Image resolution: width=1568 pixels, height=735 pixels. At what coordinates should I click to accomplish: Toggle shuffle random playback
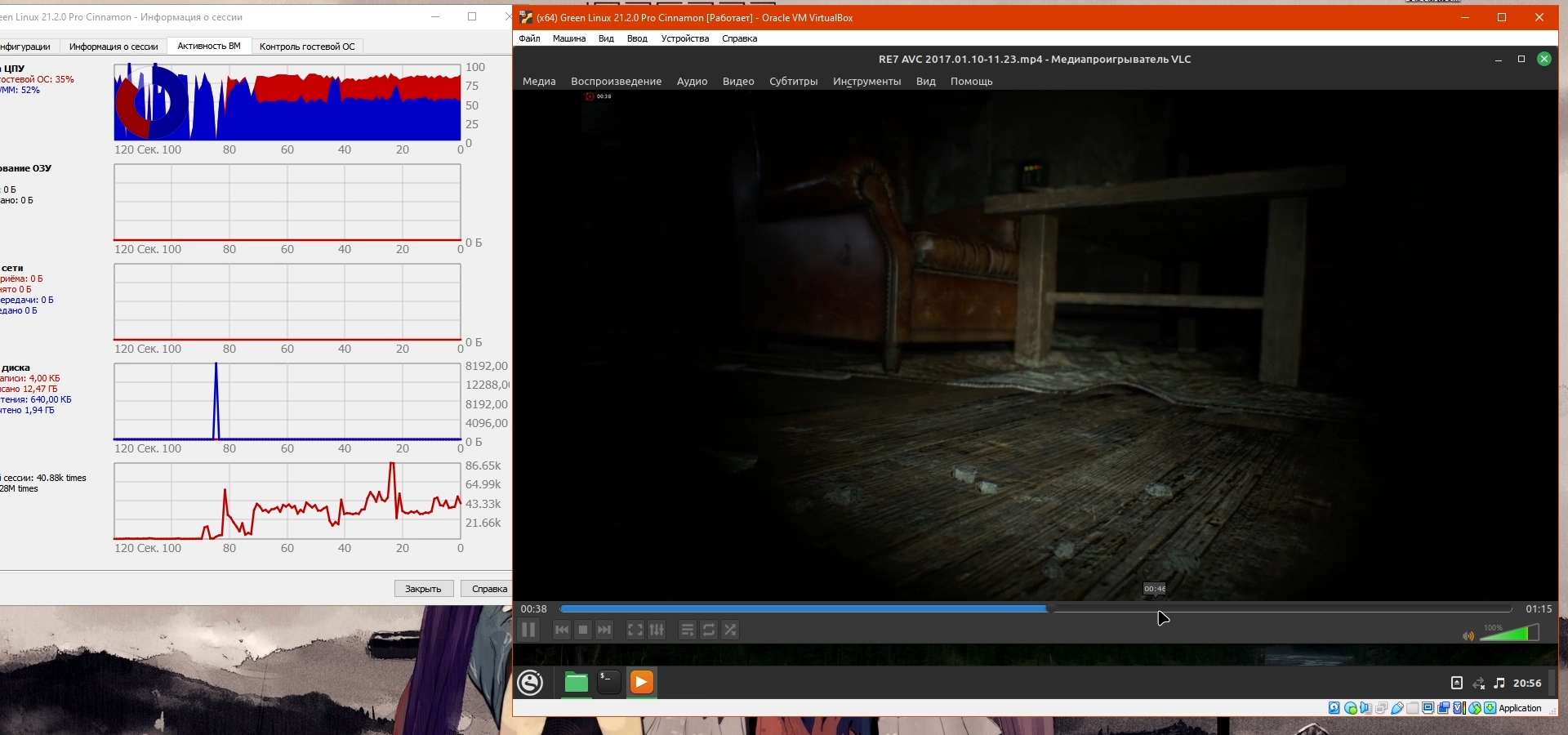pyautogui.click(x=731, y=630)
